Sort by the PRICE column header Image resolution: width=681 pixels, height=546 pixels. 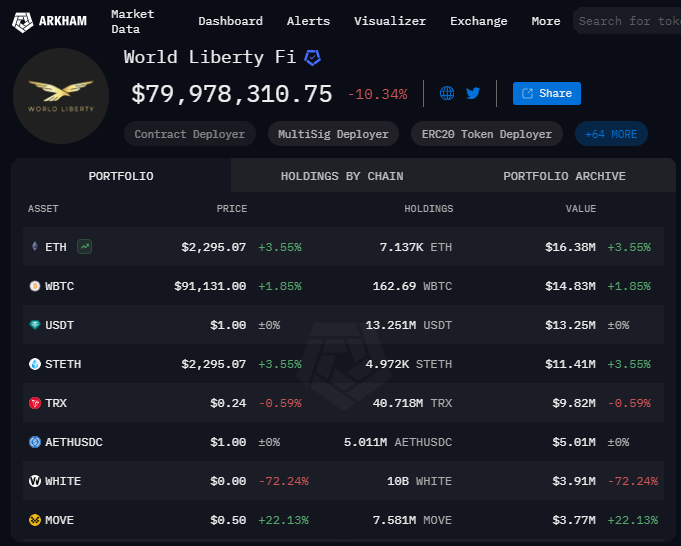click(x=231, y=209)
